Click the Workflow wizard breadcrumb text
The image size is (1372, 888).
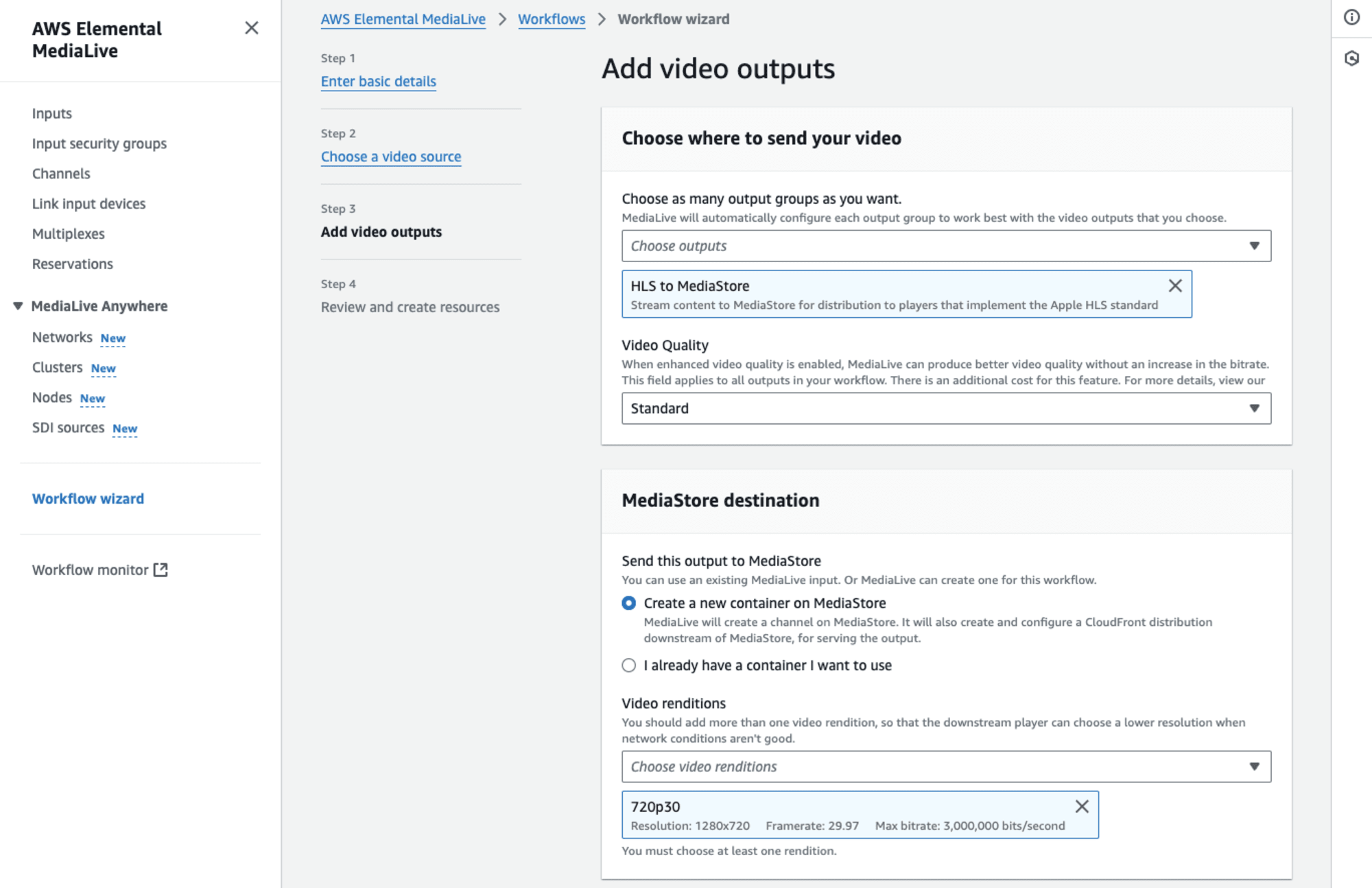tap(674, 19)
